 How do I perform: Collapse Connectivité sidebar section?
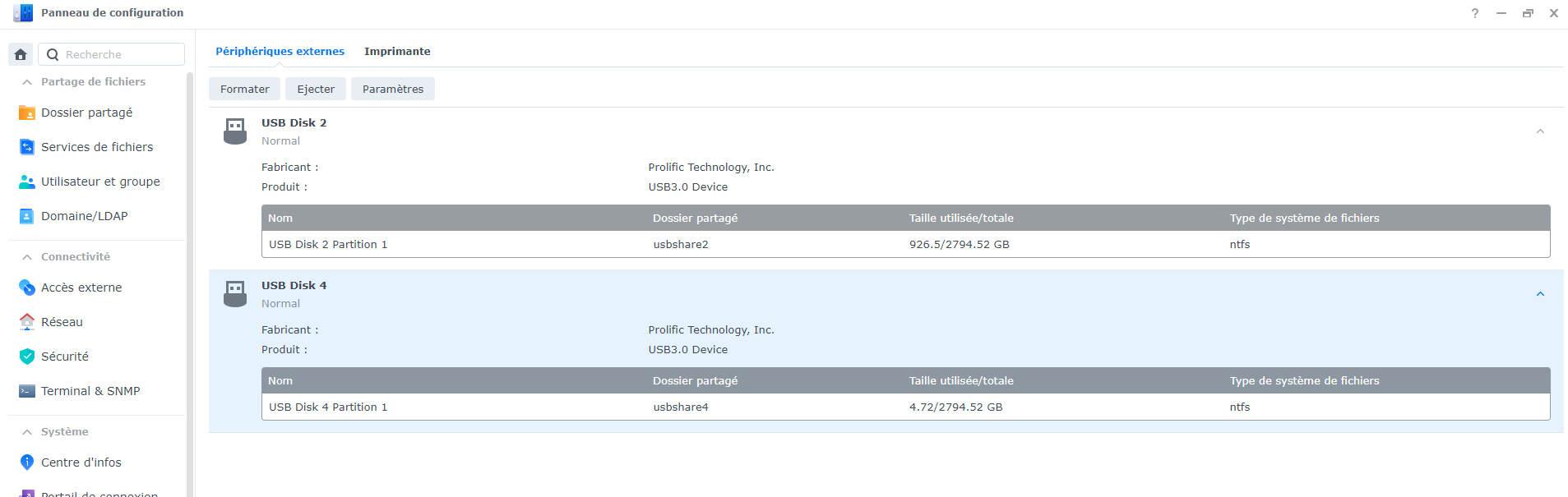coord(27,257)
